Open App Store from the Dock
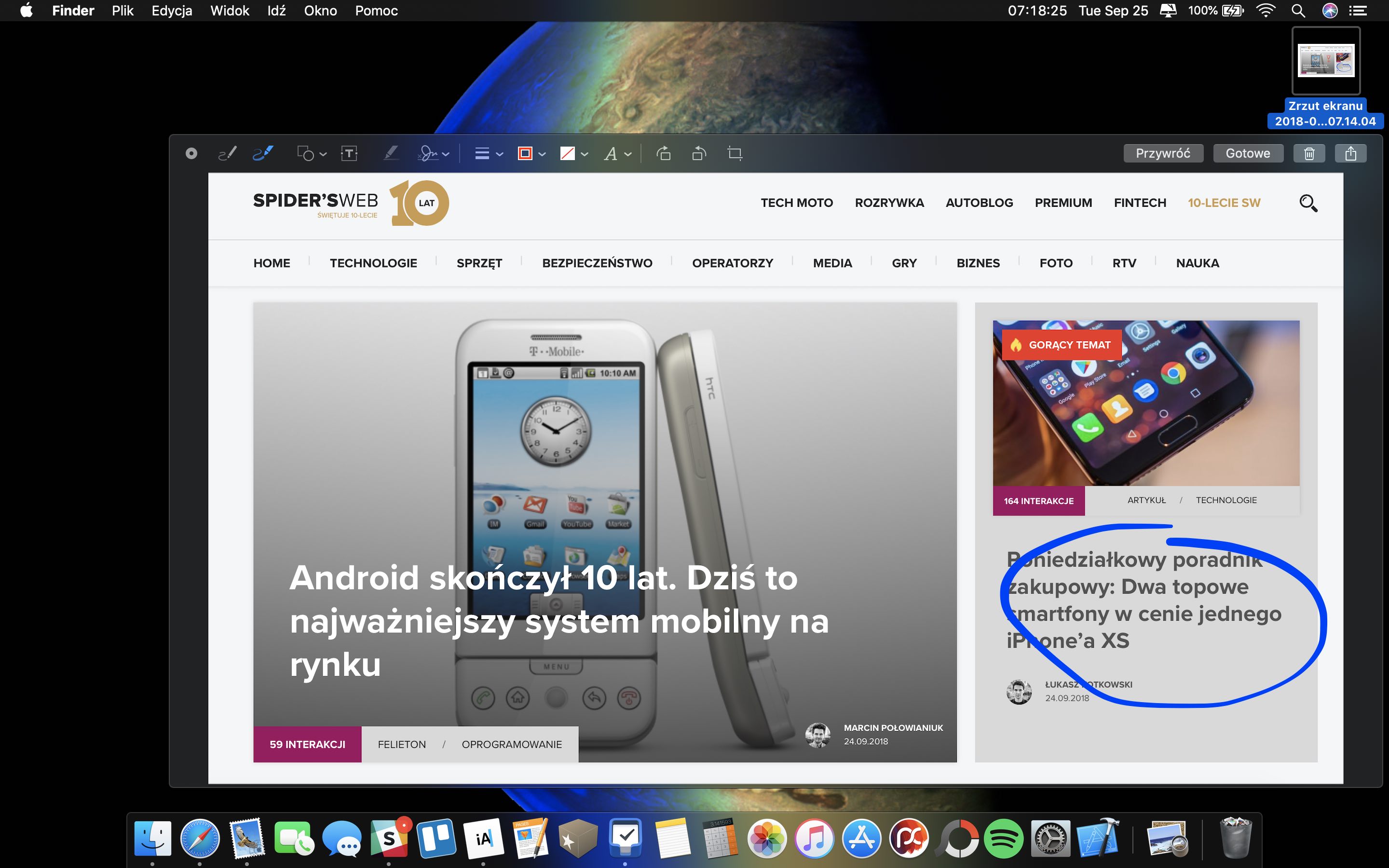This screenshot has height=868, width=1389. point(861,838)
